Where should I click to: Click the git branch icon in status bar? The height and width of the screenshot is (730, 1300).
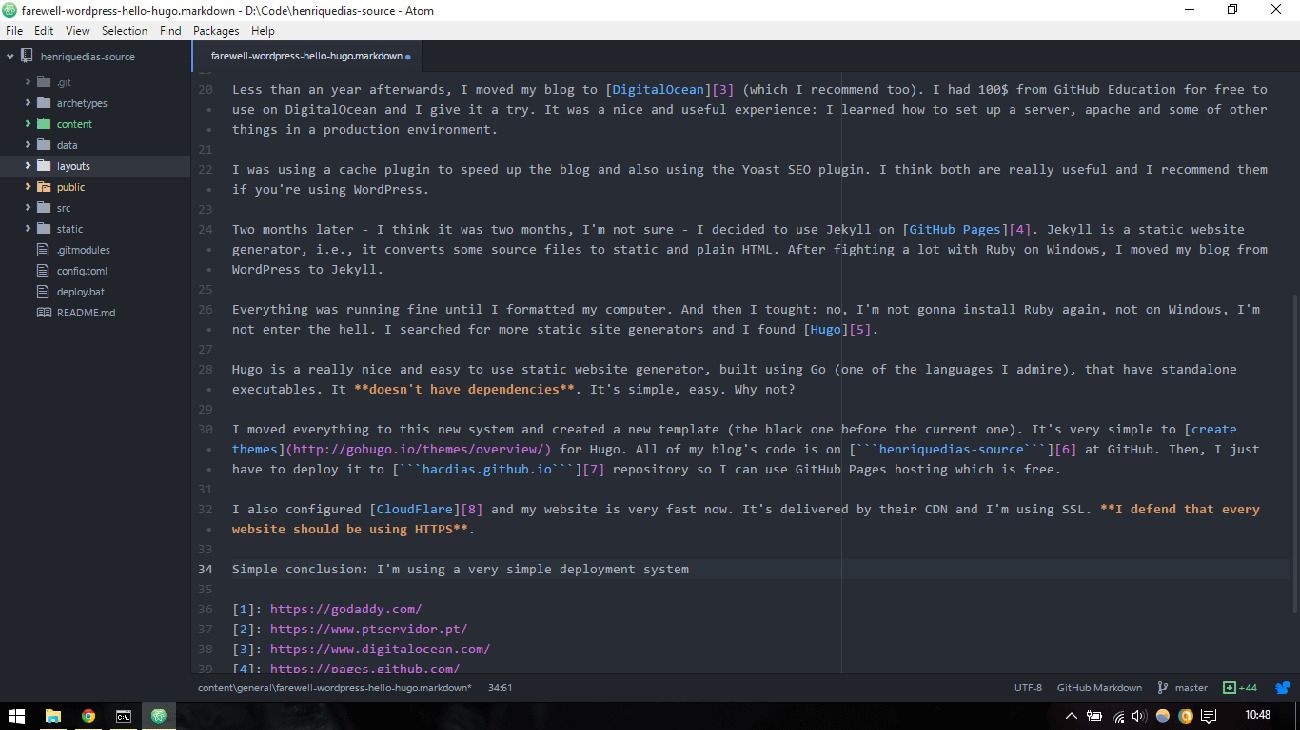(1163, 688)
